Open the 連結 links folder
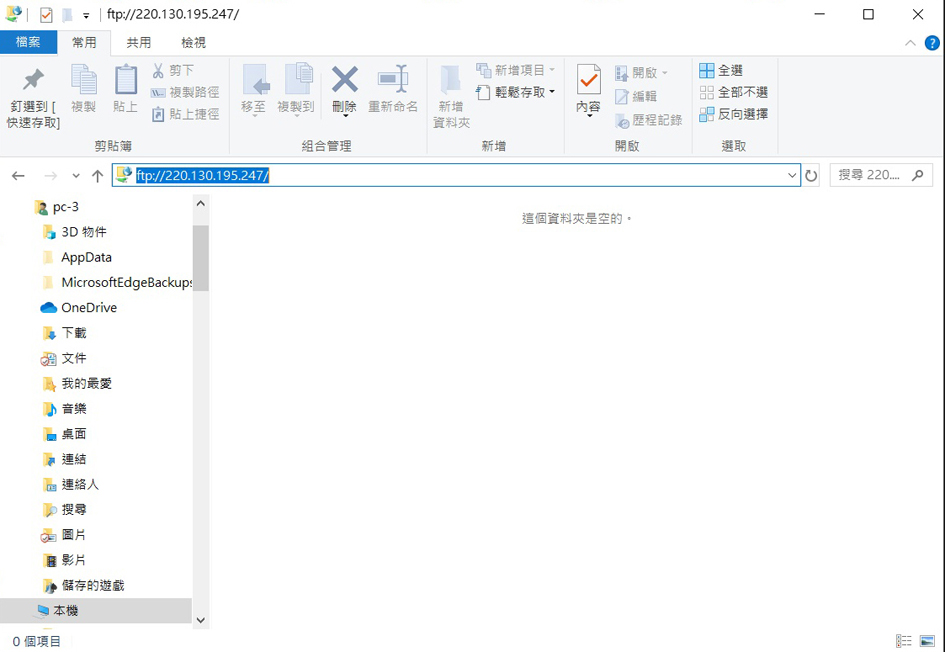945x652 pixels. [65, 459]
